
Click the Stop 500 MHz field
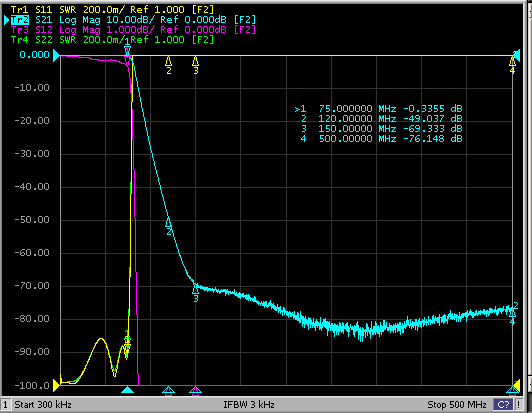click(x=457, y=405)
